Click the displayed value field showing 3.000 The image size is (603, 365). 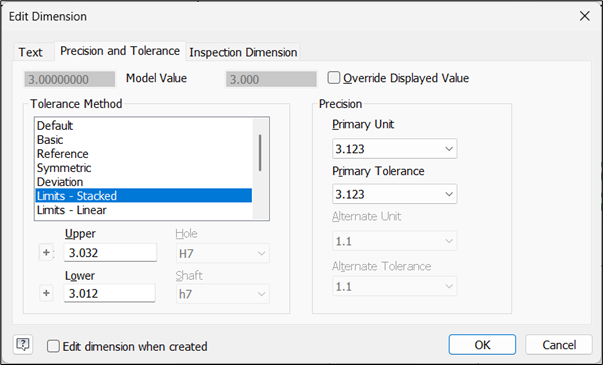pos(271,79)
